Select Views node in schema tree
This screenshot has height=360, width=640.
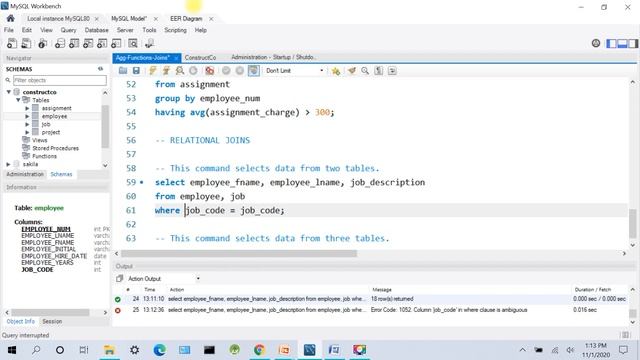coord(40,140)
